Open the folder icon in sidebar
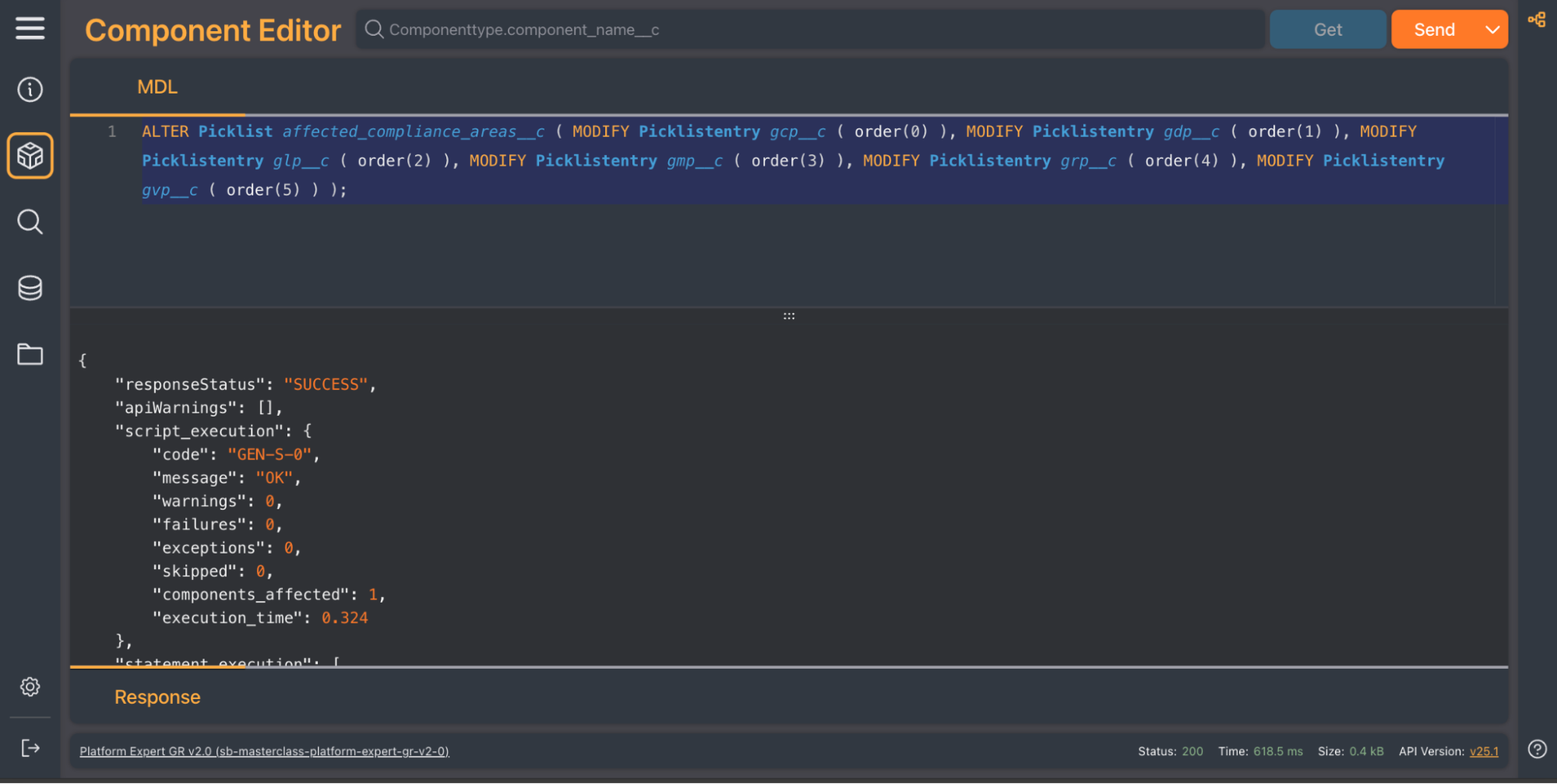 click(x=30, y=354)
